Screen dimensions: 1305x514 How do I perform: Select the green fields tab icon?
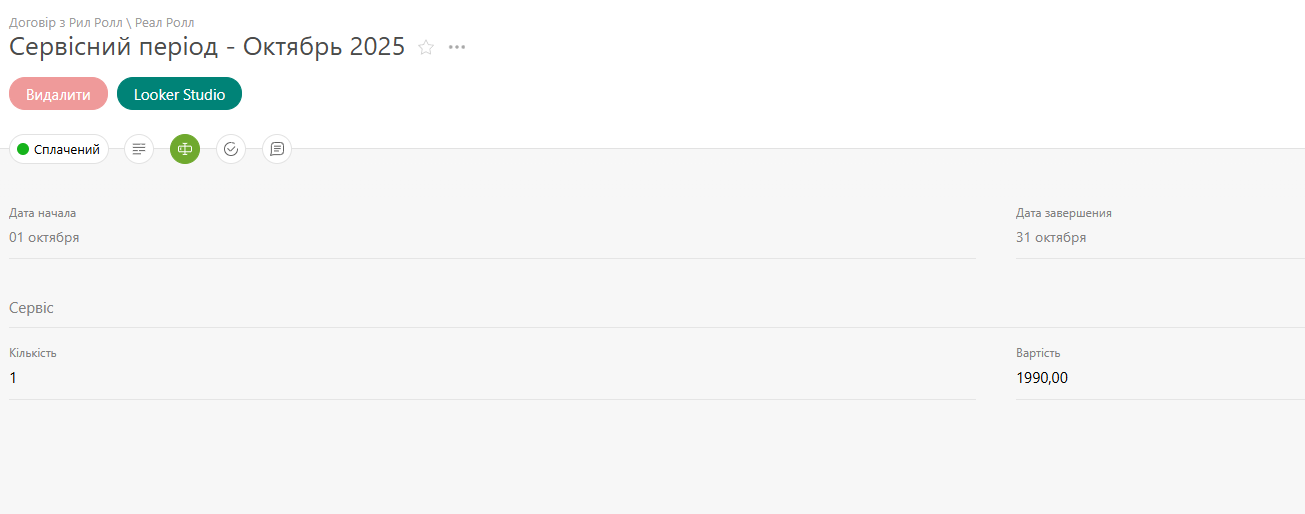tap(185, 149)
